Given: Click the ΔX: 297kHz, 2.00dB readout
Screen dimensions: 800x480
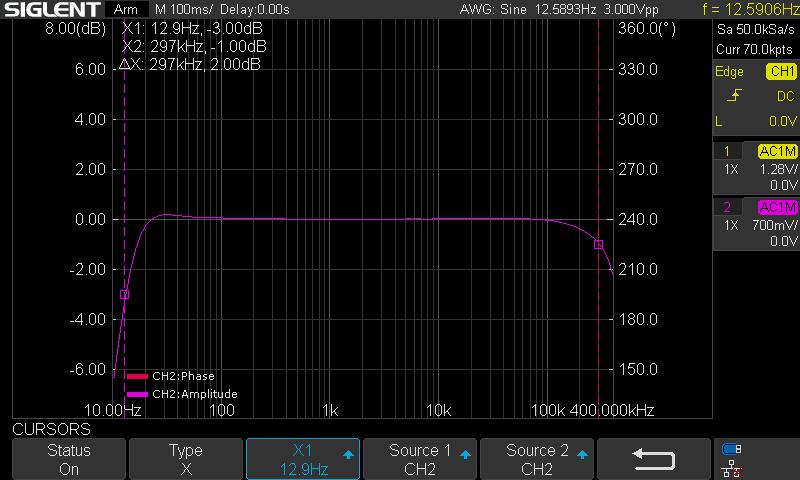Looking at the screenshot, I should coord(189,64).
